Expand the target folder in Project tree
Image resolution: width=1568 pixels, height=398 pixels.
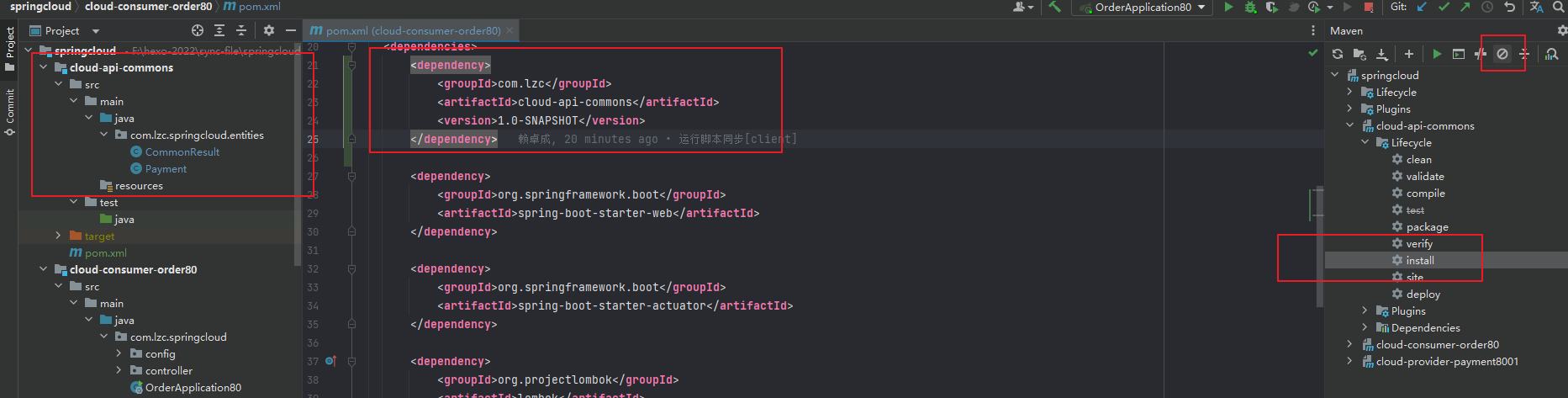click(58, 236)
